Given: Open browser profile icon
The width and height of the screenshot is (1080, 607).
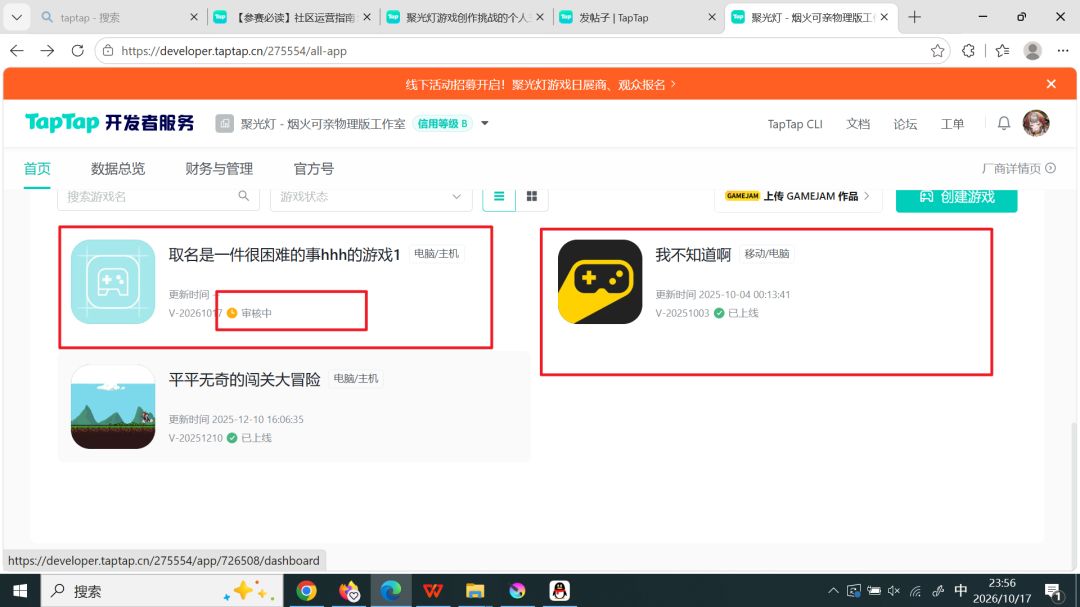Looking at the screenshot, I should pyautogui.click(x=1032, y=51).
